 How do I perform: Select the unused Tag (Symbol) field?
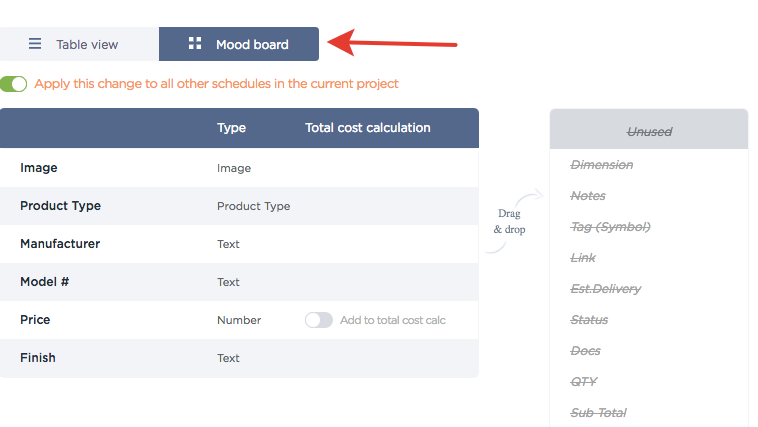611,227
